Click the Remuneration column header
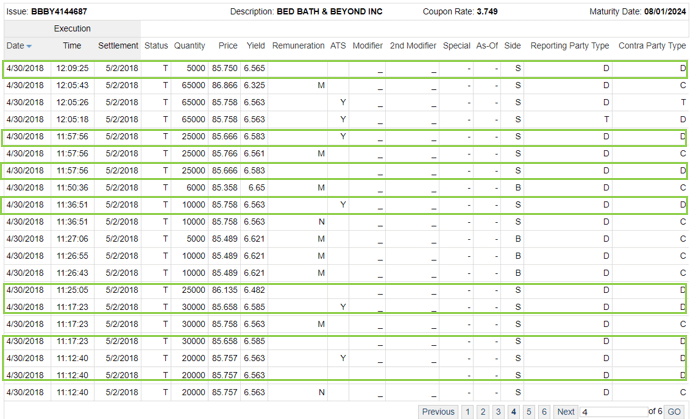Screen dimensions: 697x419 click(298, 46)
